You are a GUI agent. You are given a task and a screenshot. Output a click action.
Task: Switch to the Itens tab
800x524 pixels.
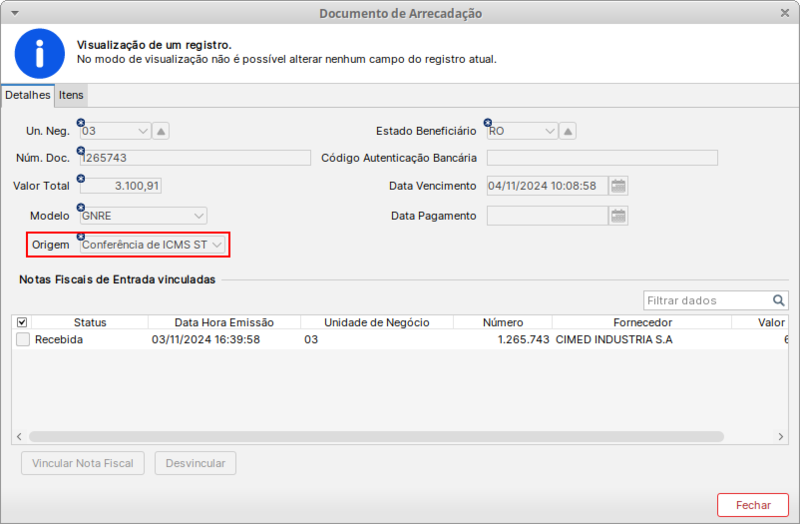pyautogui.click(x=71, y=95)
